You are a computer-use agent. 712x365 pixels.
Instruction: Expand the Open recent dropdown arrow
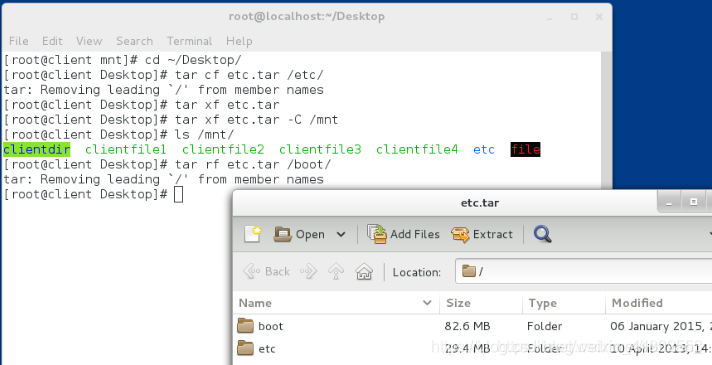tap(341, 234)
